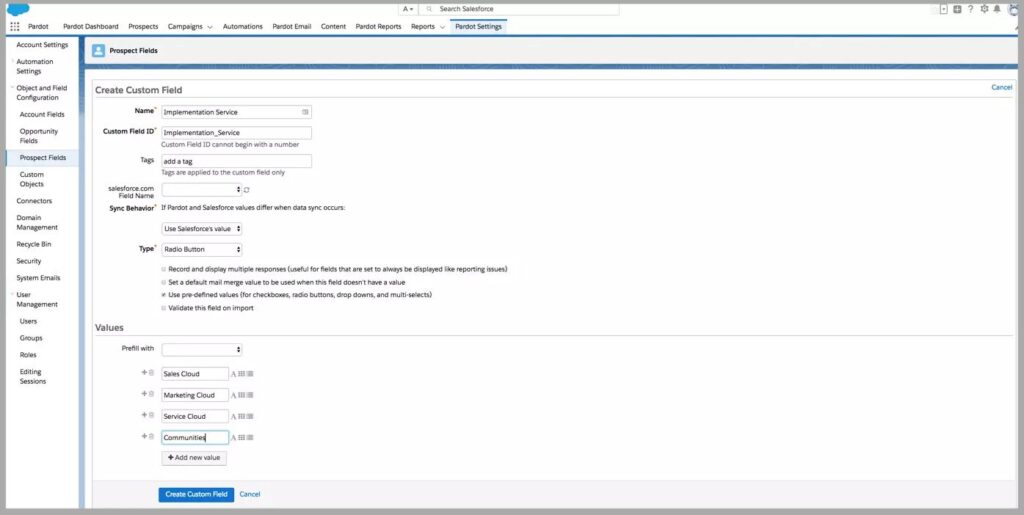Delete the Sales Cloud value with trash icon
The image size is (1024, 515).
tap(152, 373)
